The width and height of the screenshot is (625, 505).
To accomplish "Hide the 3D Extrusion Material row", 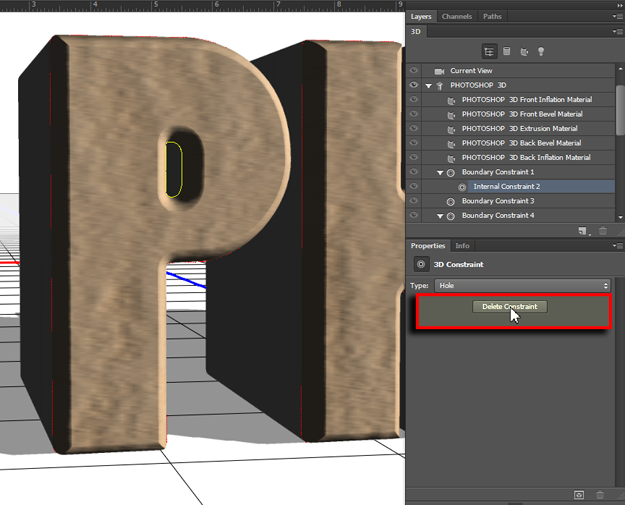I will 414,129.
